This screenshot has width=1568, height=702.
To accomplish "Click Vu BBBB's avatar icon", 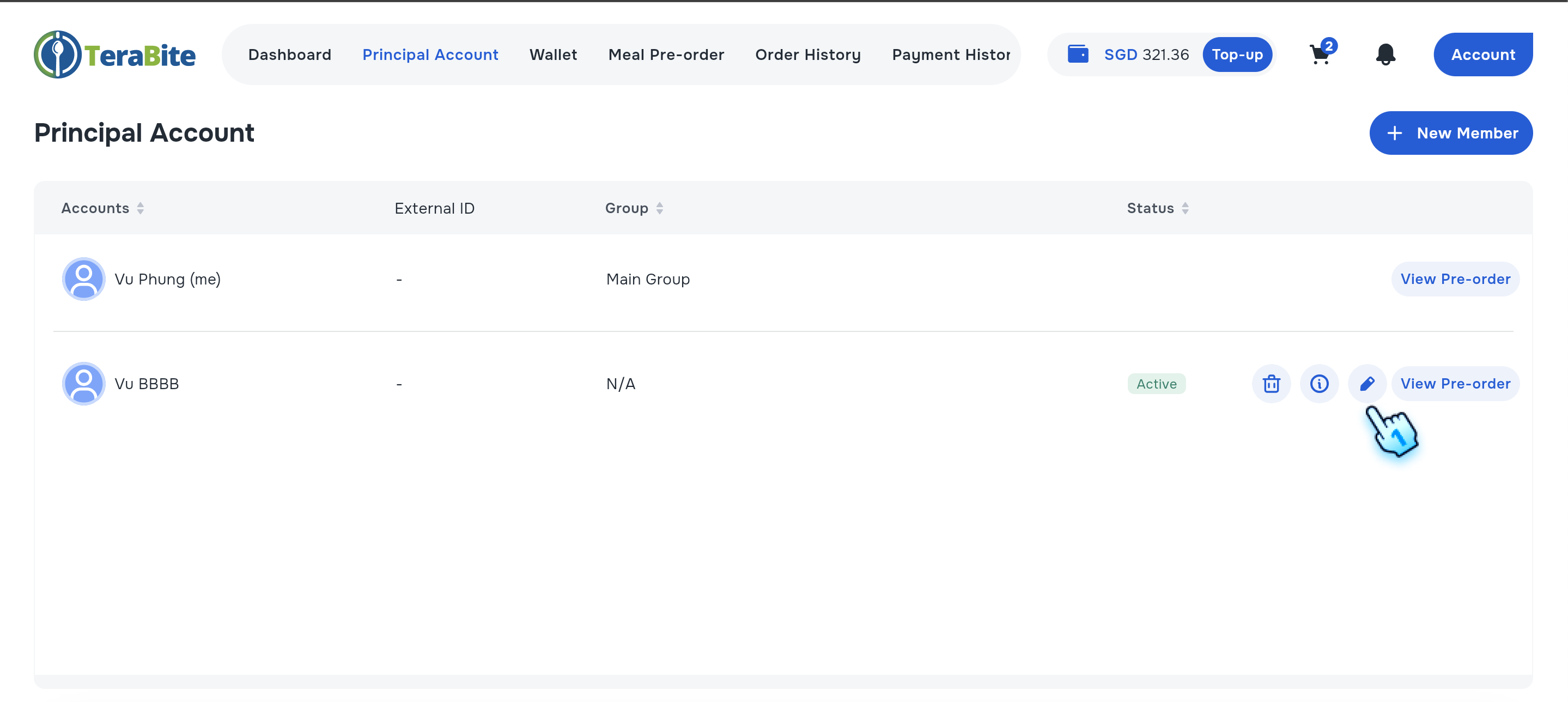I will pos(83,384).
